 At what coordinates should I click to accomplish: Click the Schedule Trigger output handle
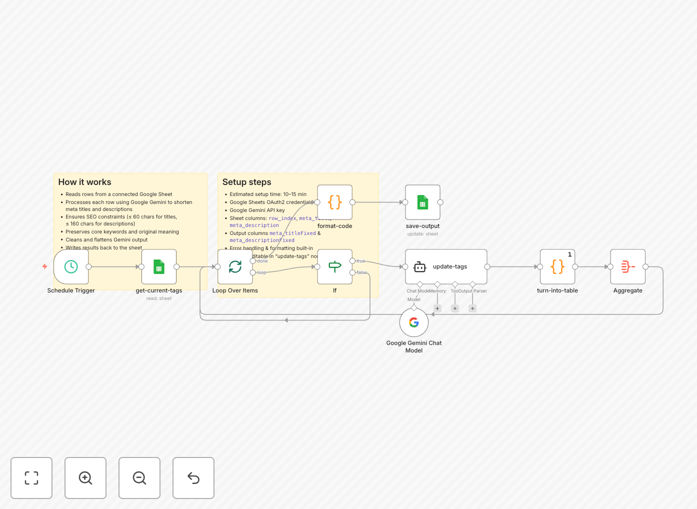88,267
